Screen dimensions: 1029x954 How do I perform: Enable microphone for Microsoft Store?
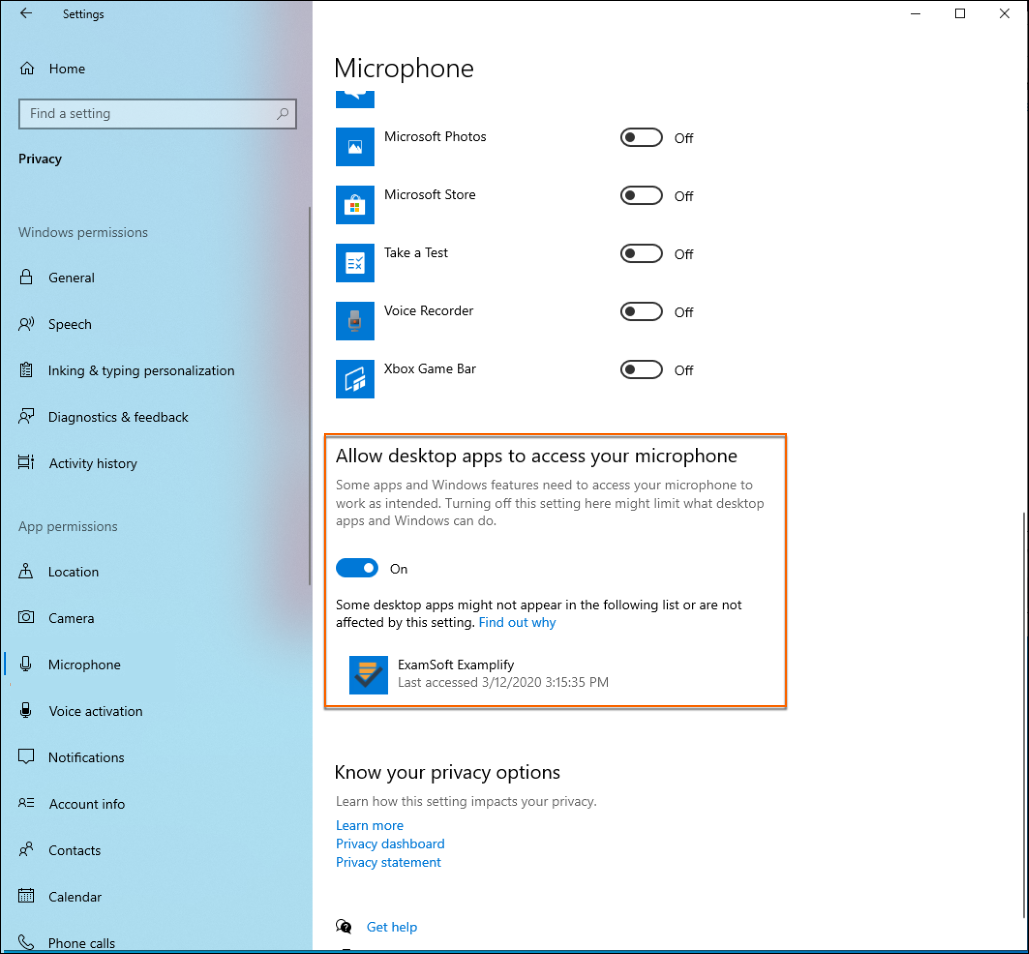tap(641, 196)
